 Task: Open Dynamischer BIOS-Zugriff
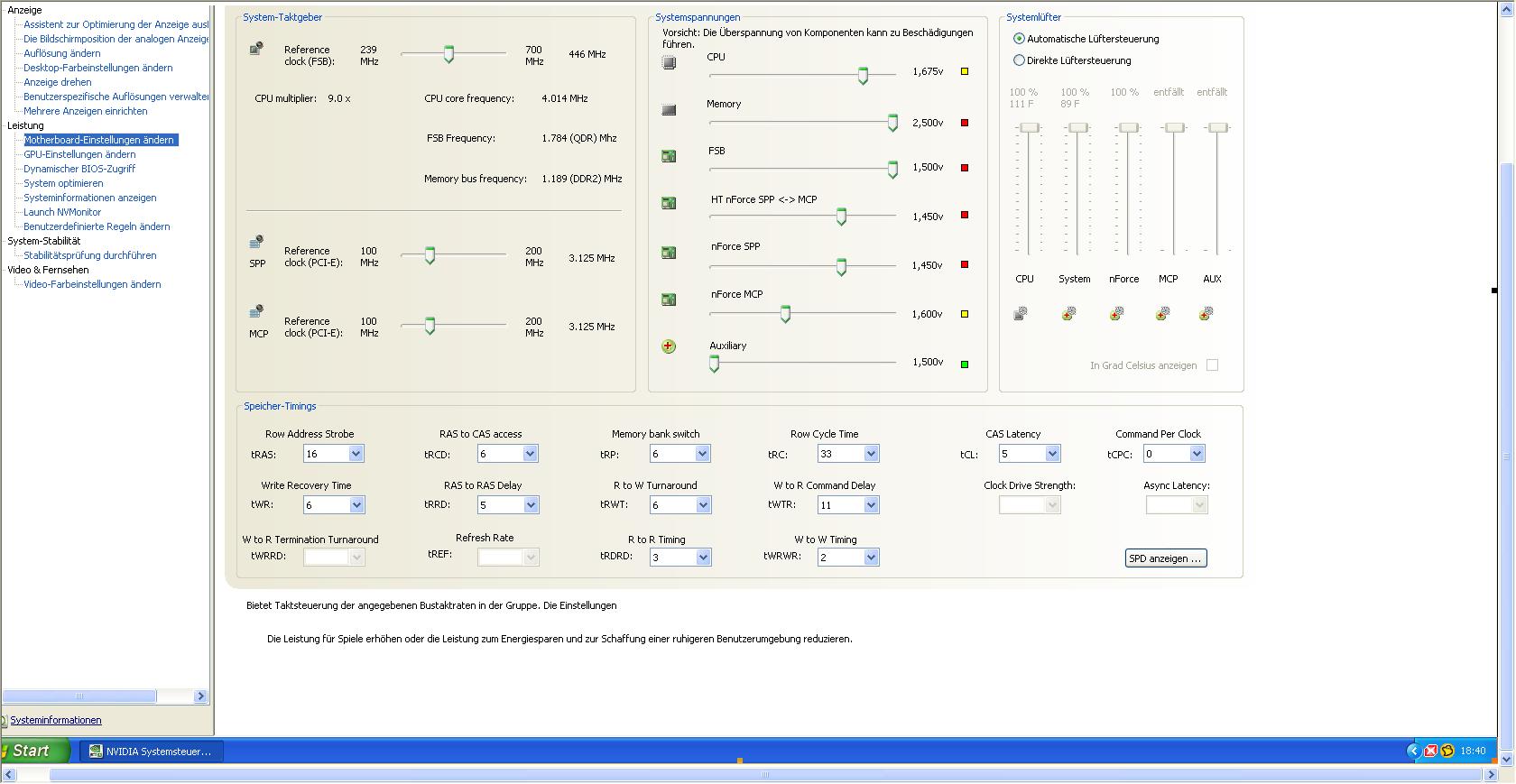point(79,169)
